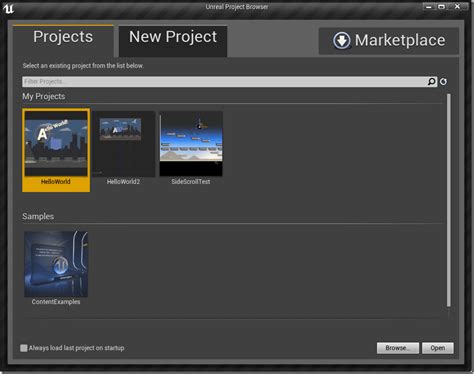Switch to the Projects tab
Viewport: 474px width, 374px height.
63,40
